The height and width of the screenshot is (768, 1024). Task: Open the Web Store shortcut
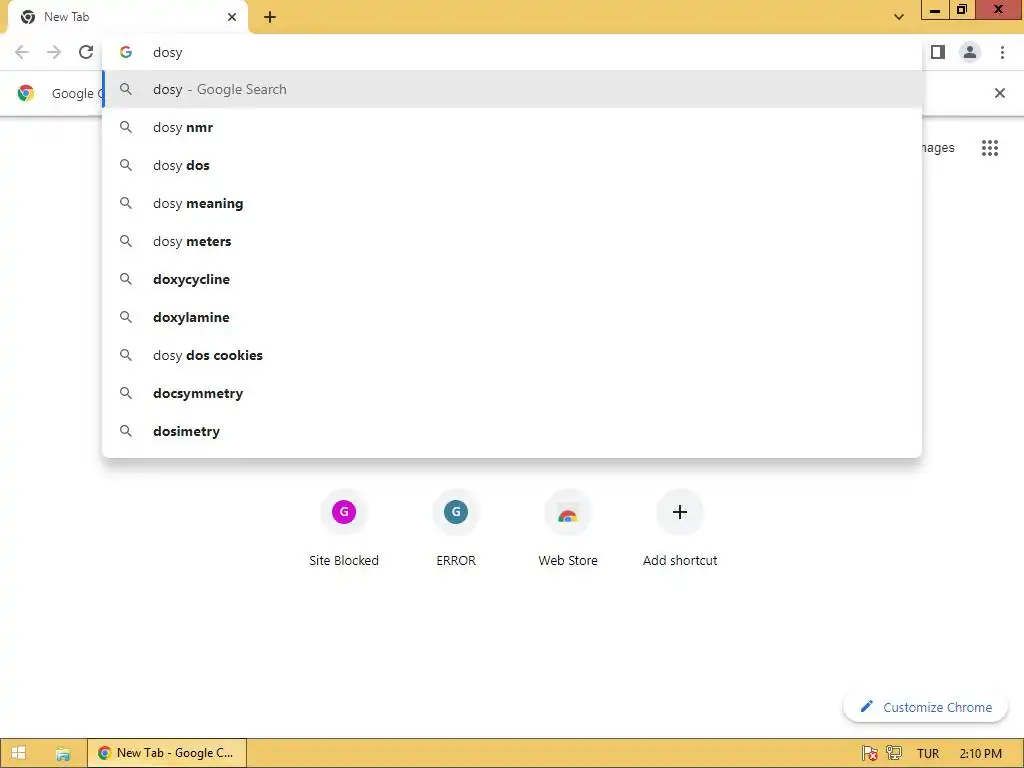click(x=568, y=529)
